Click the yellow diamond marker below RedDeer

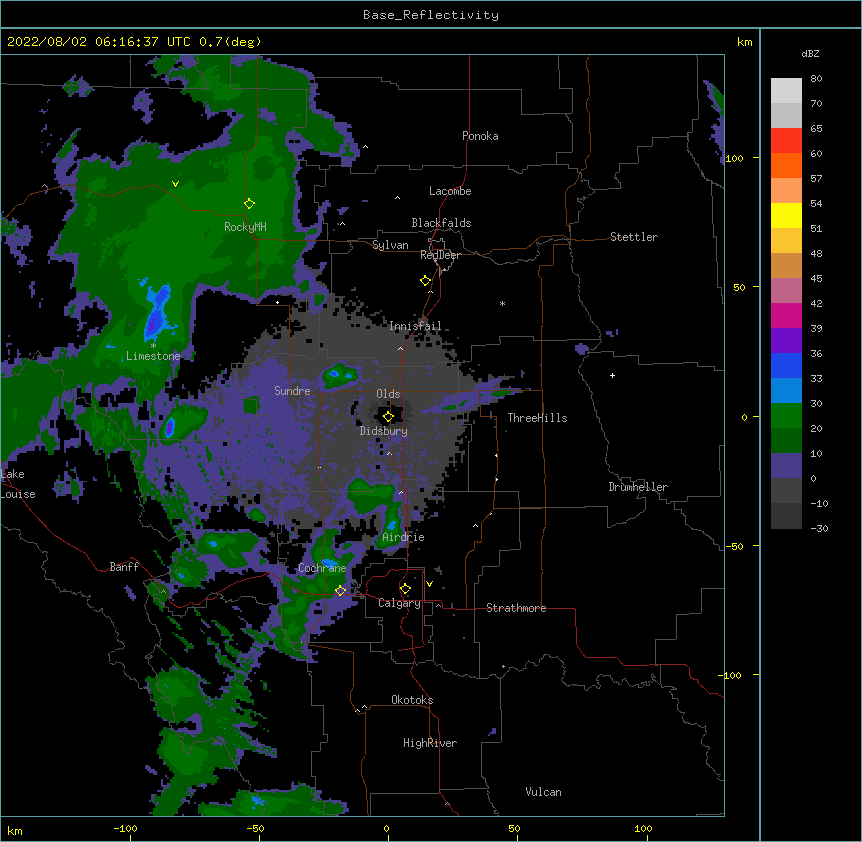coord(425,281)
